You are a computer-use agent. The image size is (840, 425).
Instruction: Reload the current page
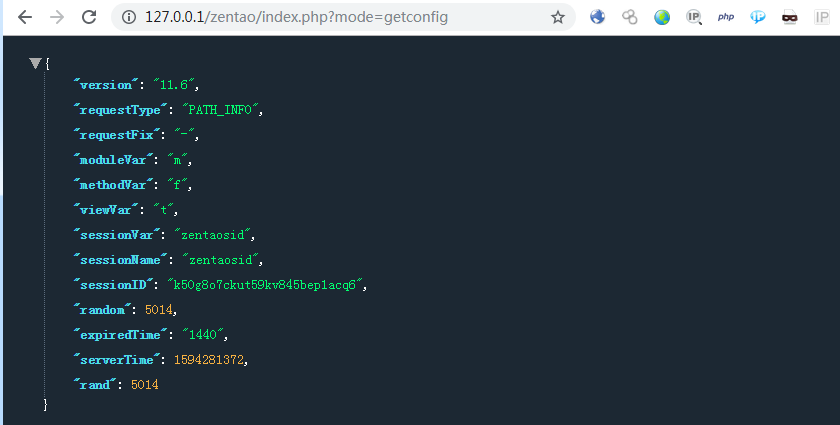pyautogui.click(x=89, y=17)
